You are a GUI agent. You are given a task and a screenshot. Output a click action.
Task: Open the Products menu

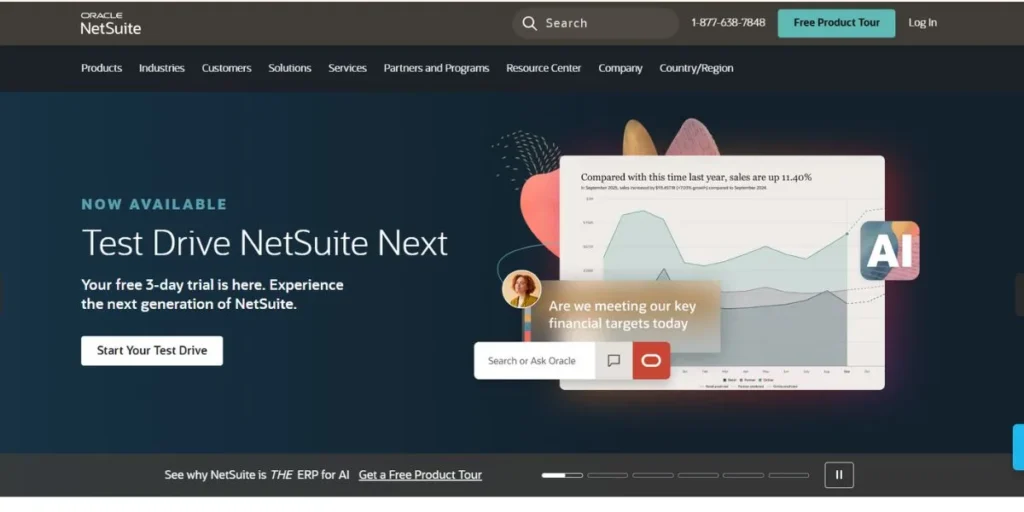point(101,68)
